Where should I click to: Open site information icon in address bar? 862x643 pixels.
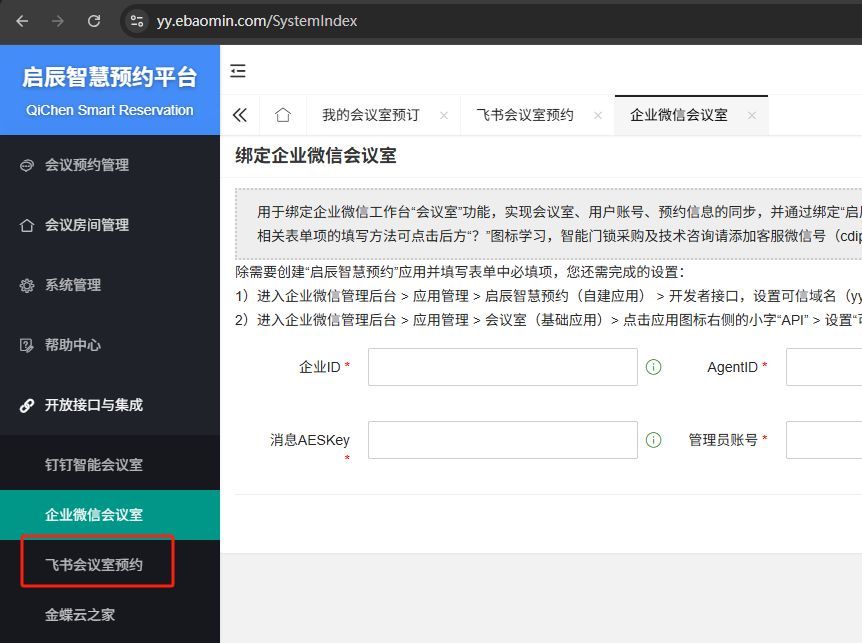tap(137, 20)
